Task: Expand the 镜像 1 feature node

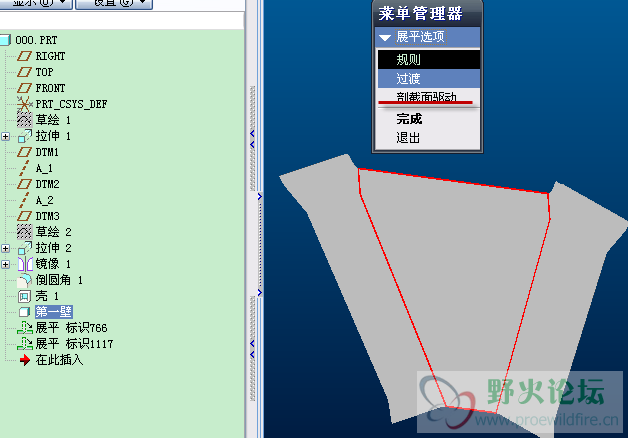Action: [x=5, y=265]
